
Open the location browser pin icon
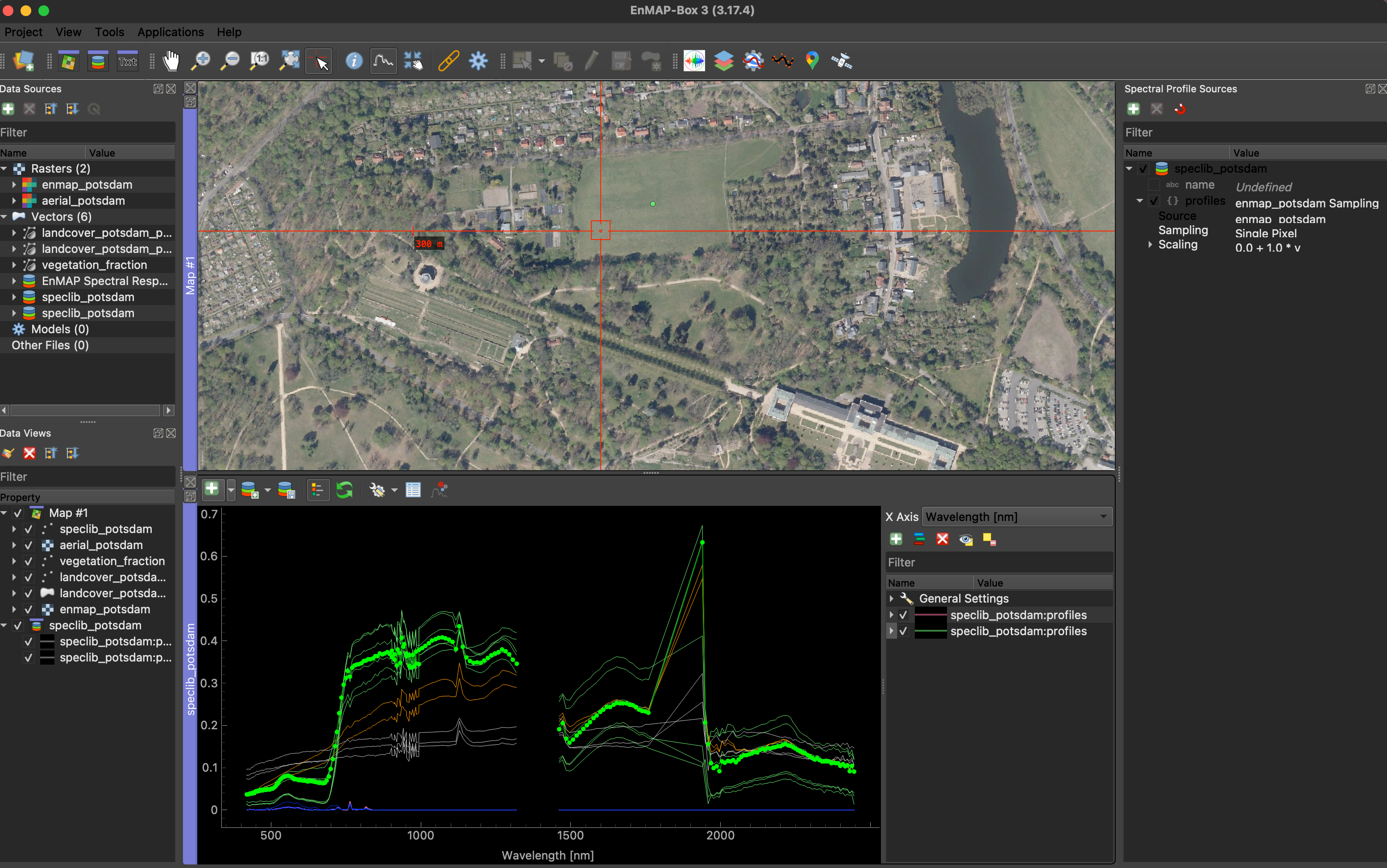point(812,60)
